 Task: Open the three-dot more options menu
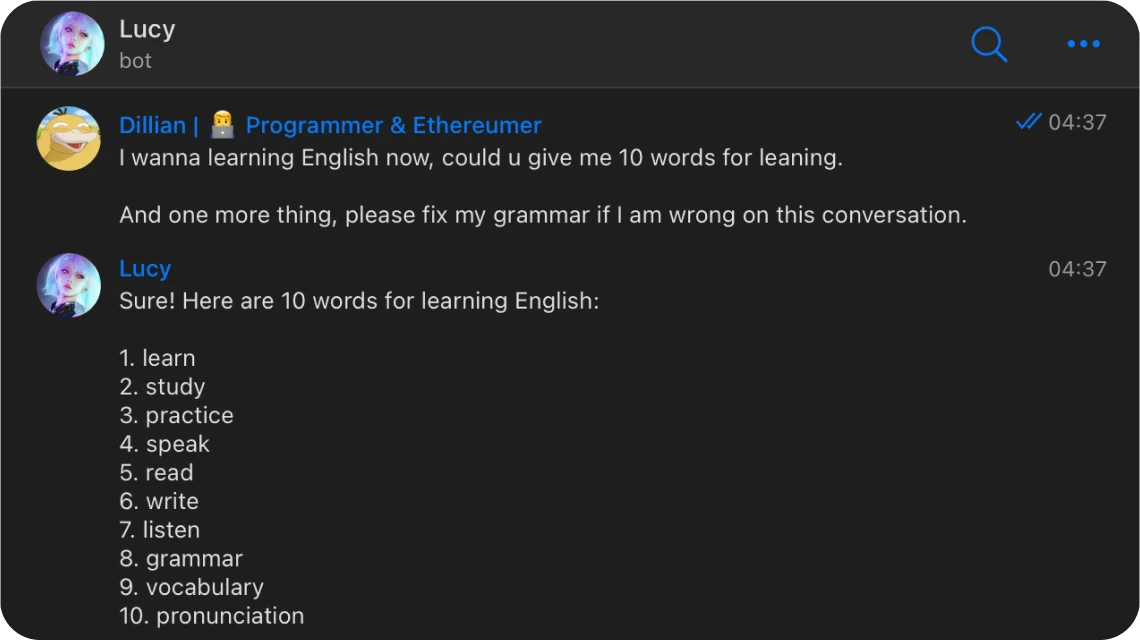click(x=1083, y=44)
